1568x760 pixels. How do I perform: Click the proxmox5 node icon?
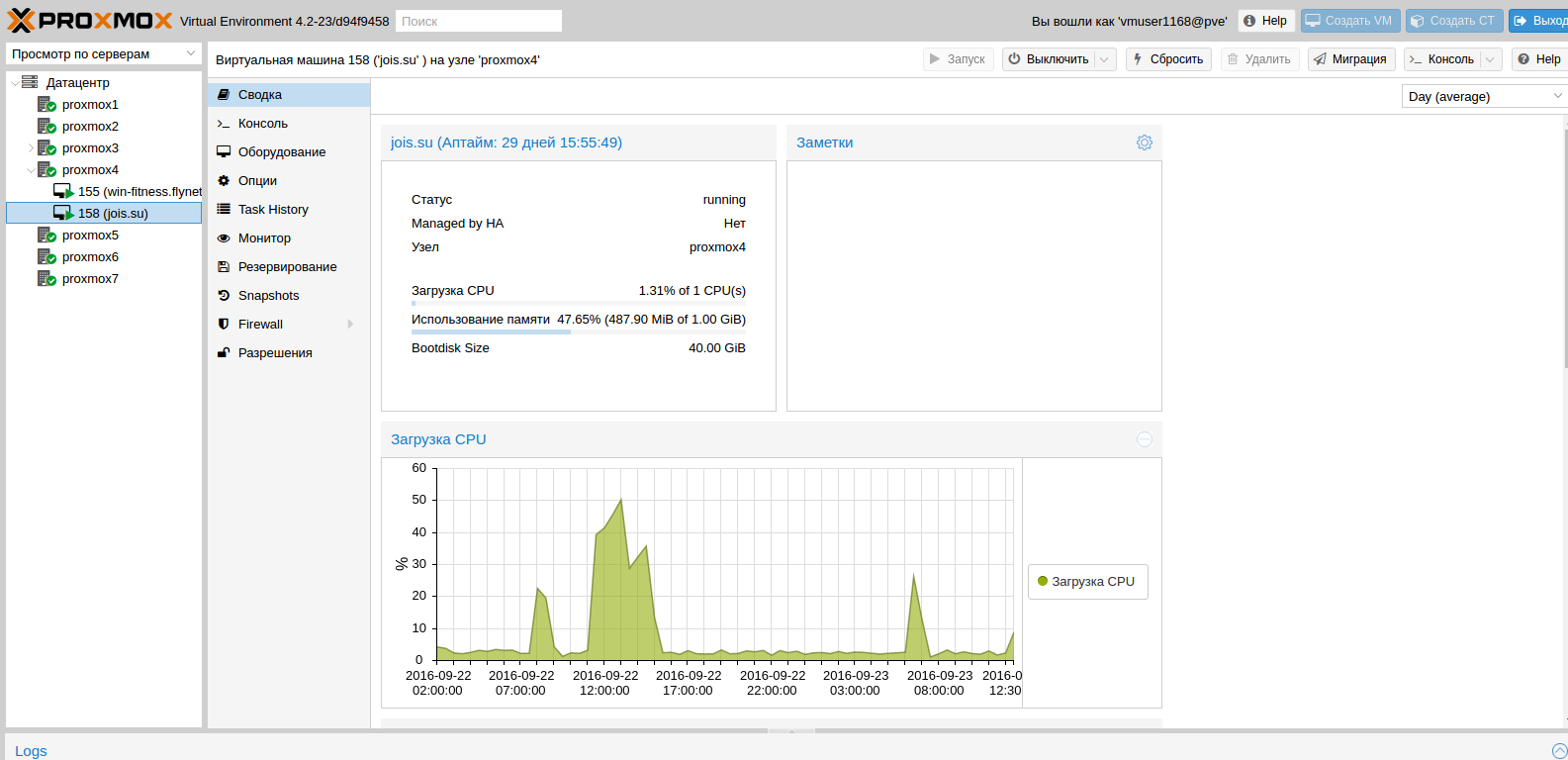(x=46, y=235)
